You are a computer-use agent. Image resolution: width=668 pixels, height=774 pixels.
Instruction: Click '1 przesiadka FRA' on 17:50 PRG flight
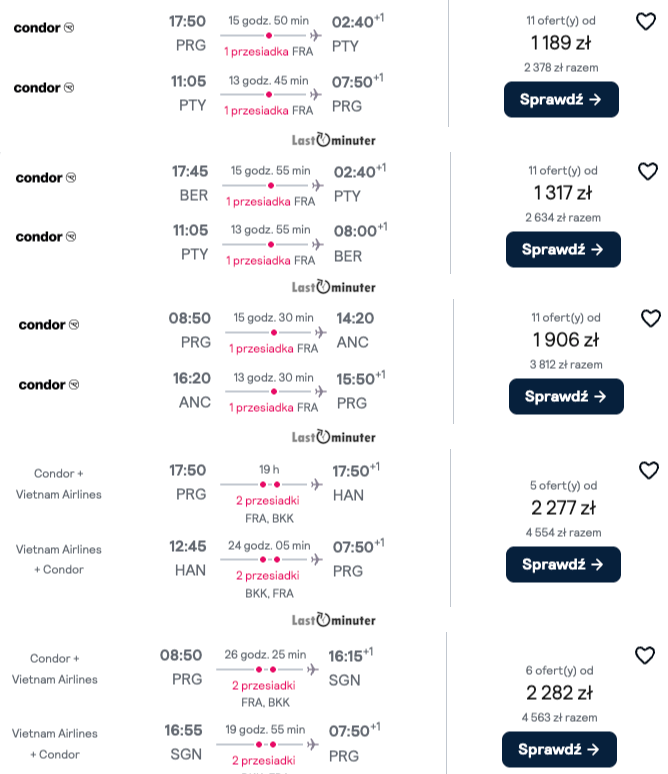[269, 51]
